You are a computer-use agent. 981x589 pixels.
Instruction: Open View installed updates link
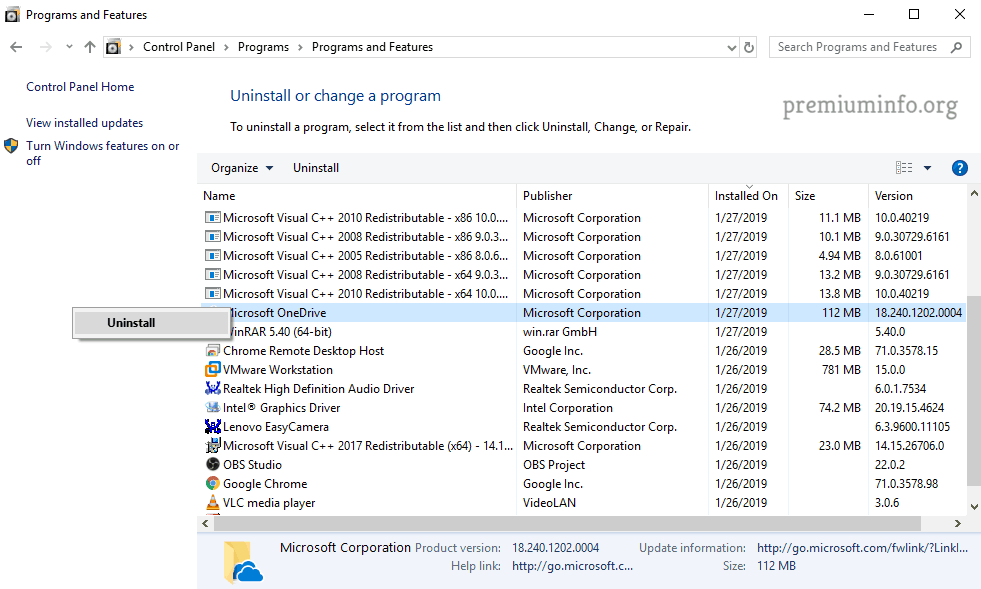(x=84, y=123)
